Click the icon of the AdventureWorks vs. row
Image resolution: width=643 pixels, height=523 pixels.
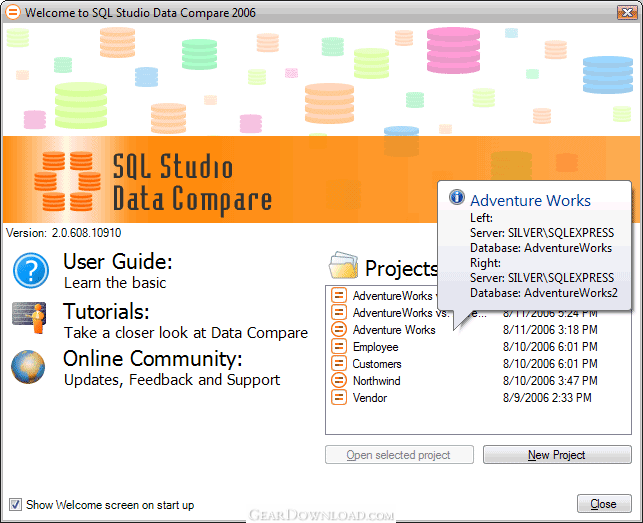point(339,313)
